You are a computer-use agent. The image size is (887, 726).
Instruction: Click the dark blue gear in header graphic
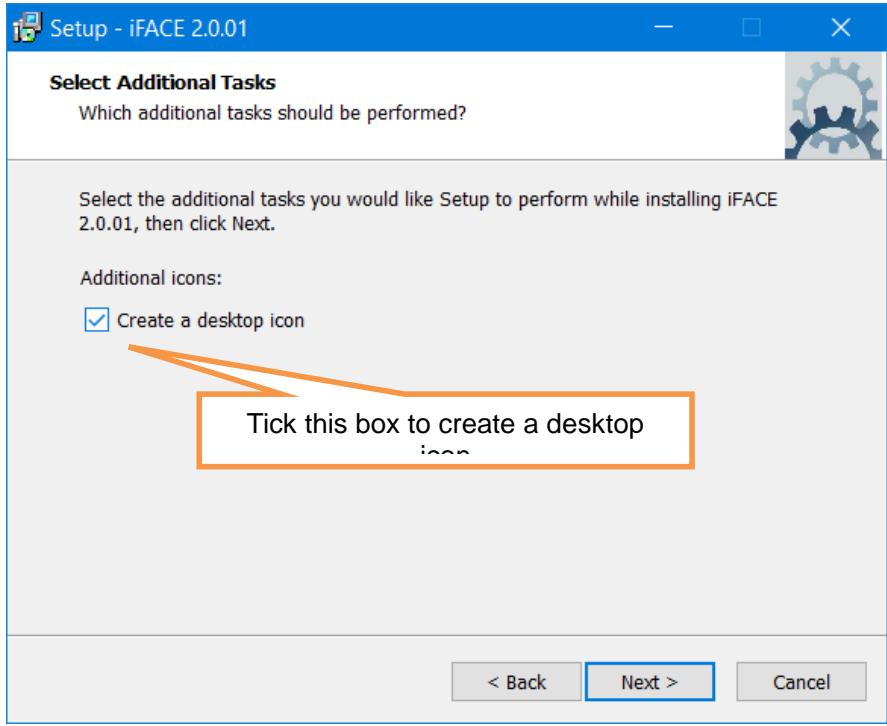tap(832, 133)
